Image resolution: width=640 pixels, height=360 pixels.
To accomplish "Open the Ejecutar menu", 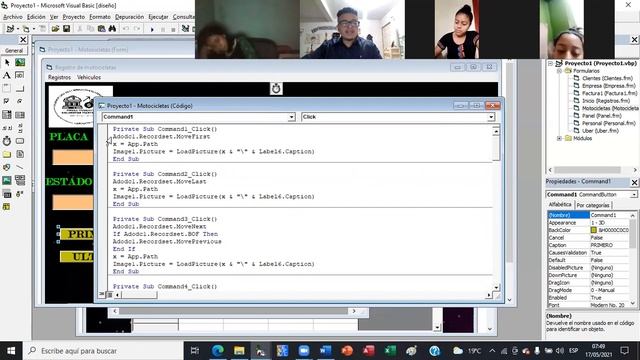I will pos(158,17).
